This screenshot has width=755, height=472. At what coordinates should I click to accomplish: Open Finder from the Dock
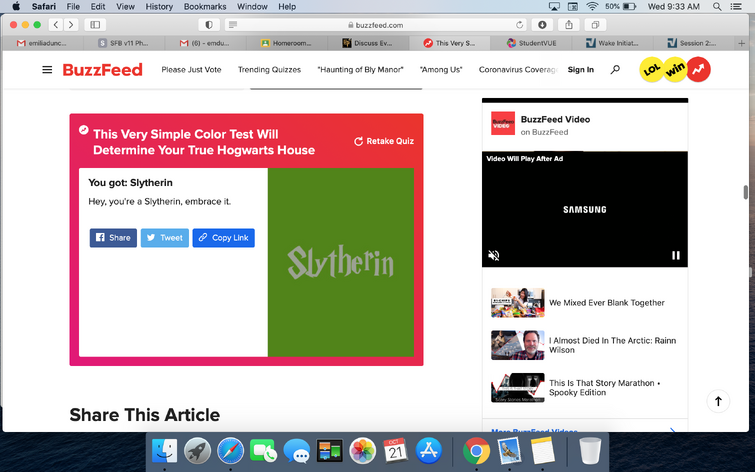[164, 451]
